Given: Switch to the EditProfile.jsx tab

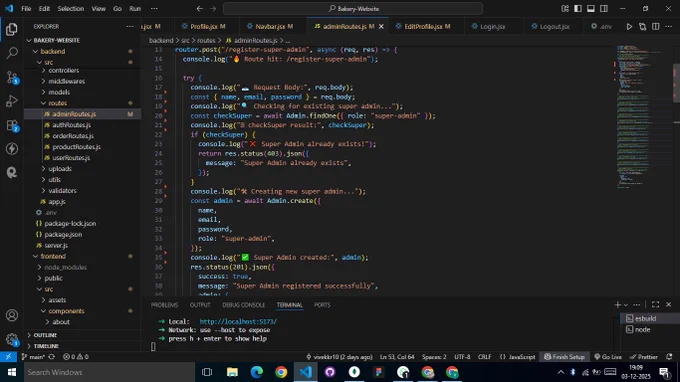Looking at the screenshot, I should click(423, 26).
